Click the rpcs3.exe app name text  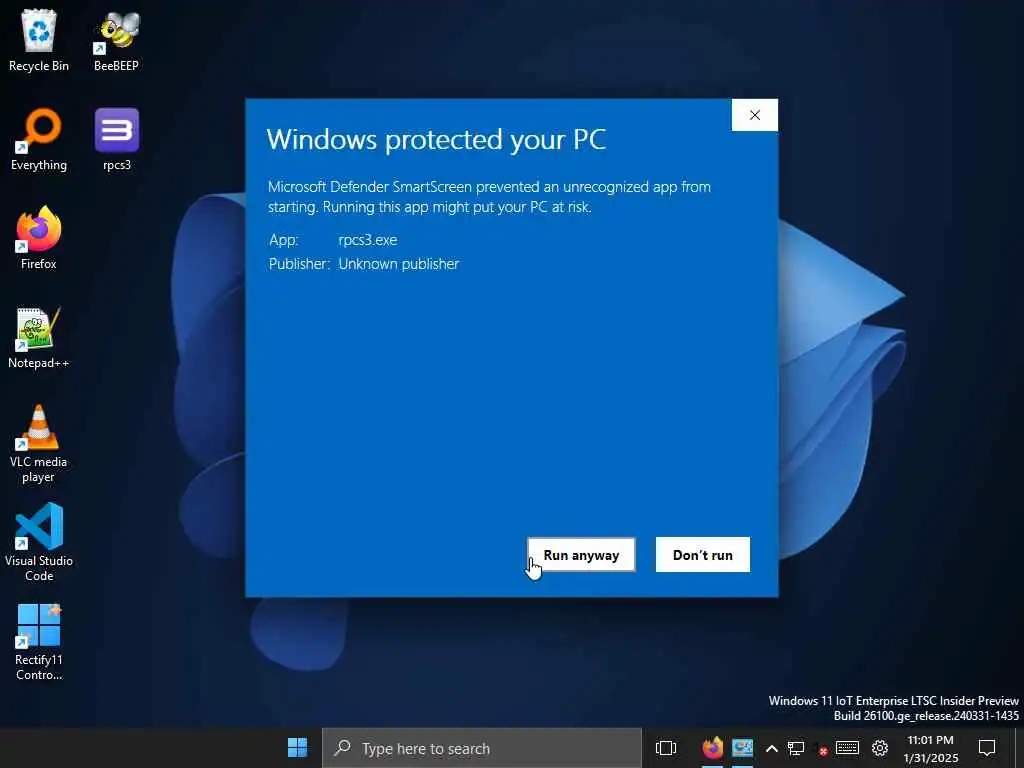(368, 240)
